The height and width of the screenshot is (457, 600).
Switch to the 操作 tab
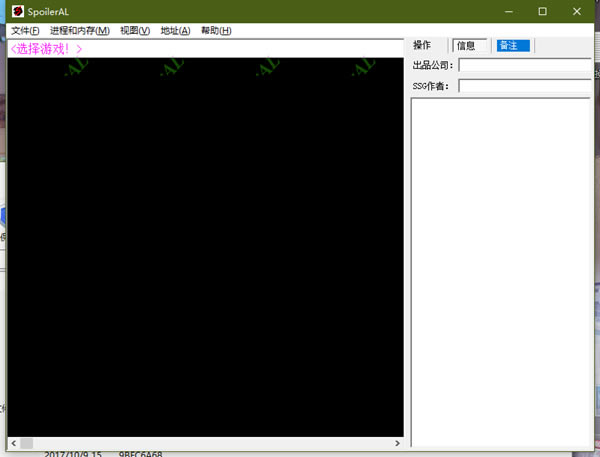(x=422, y=45)
